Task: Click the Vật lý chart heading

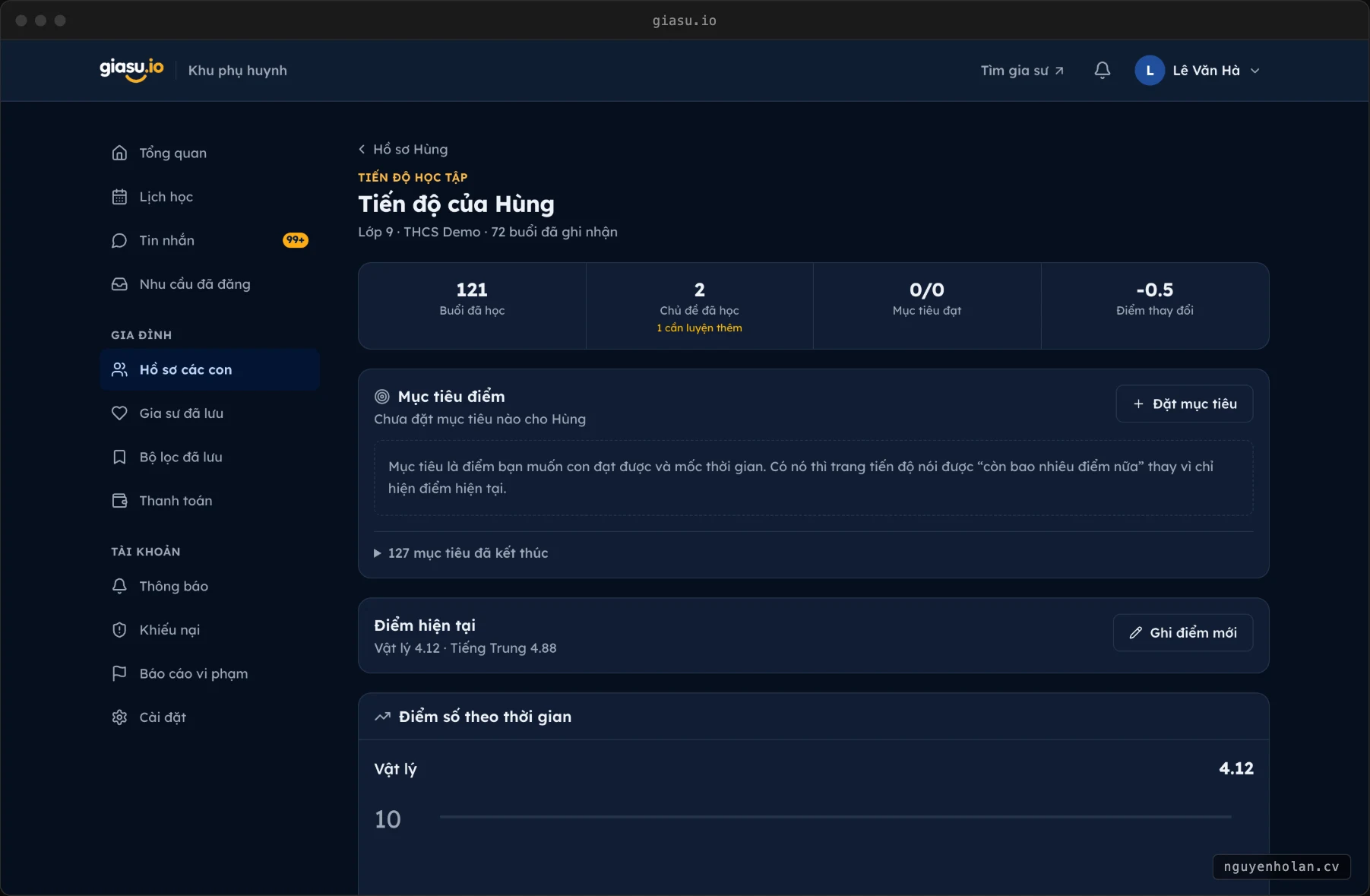Action: pos(395,769)
